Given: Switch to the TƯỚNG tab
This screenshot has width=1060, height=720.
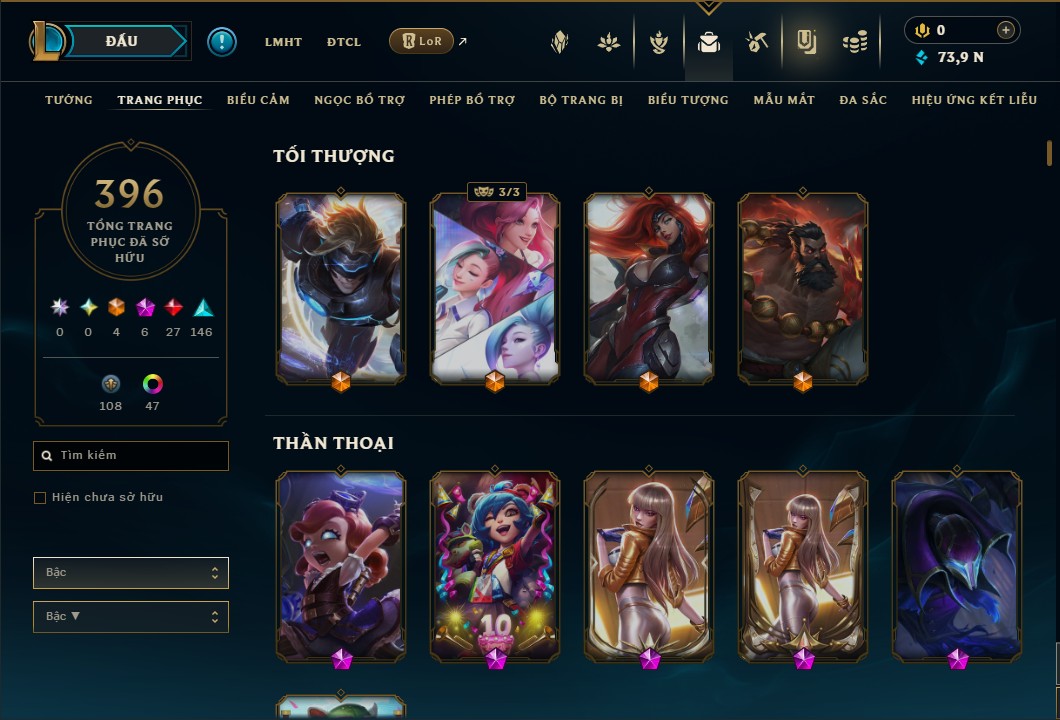Looking at the screenshot, I should (68, 100).
